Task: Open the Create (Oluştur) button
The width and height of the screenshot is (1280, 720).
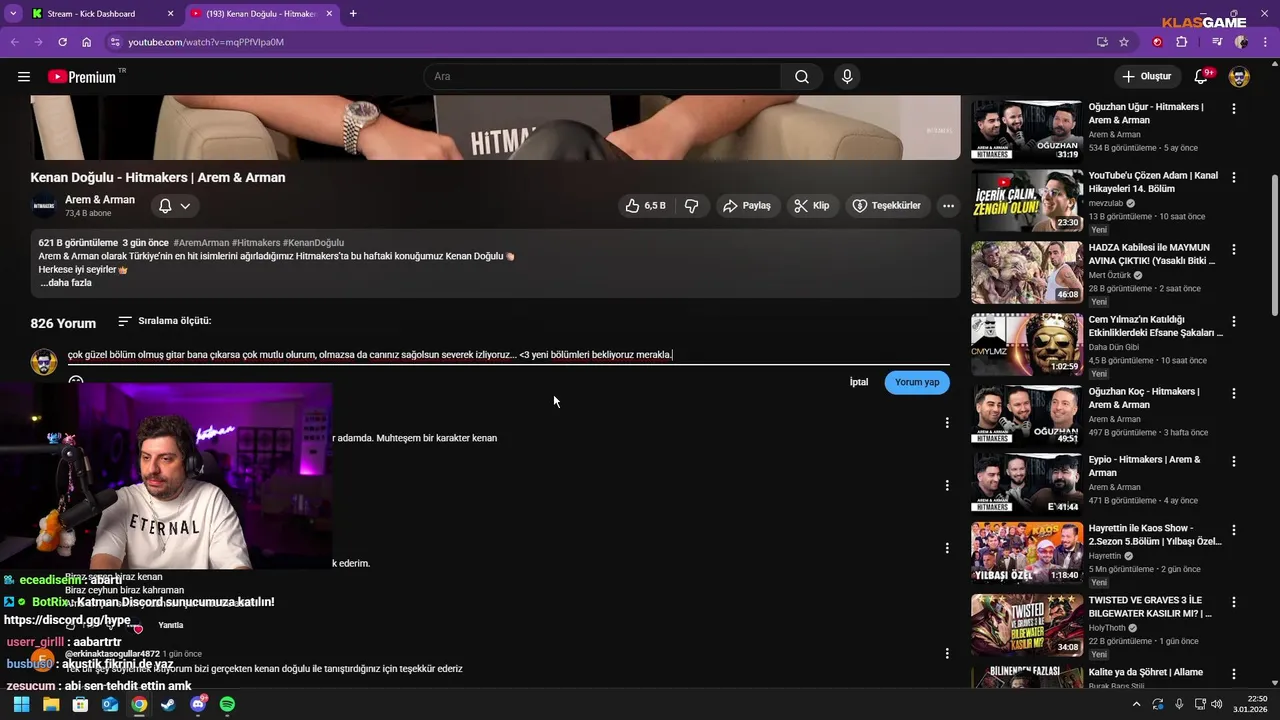Action: [1147, 77]
